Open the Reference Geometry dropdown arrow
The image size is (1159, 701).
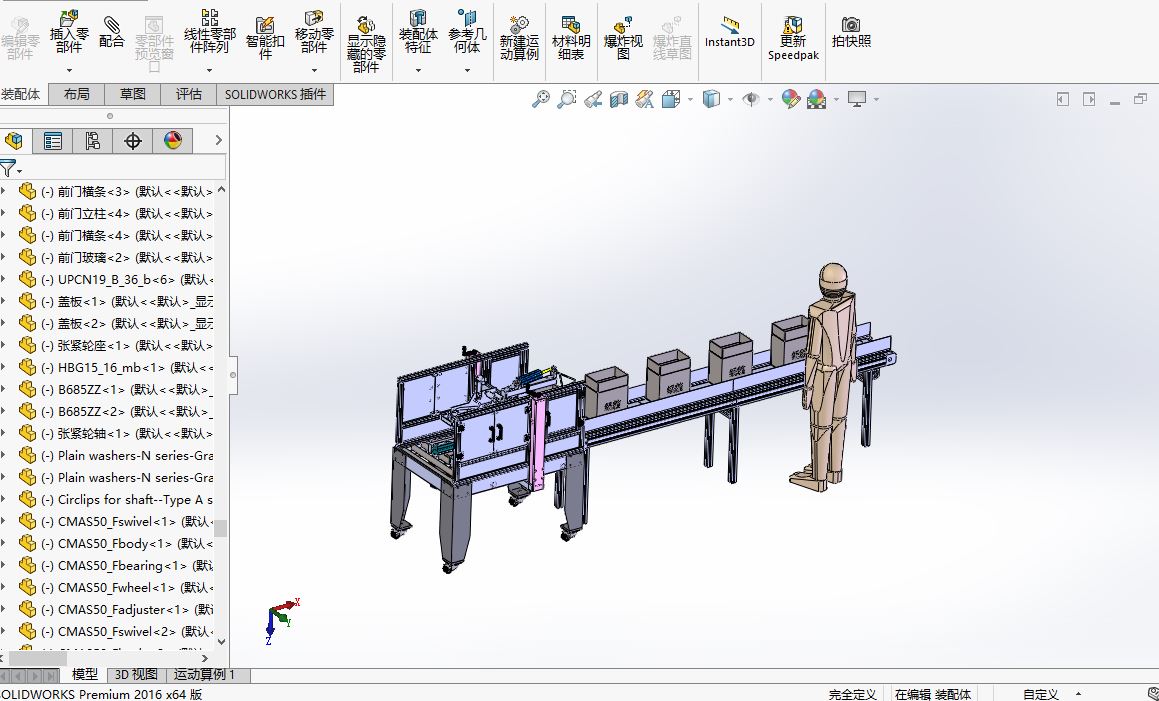[467, 70]
